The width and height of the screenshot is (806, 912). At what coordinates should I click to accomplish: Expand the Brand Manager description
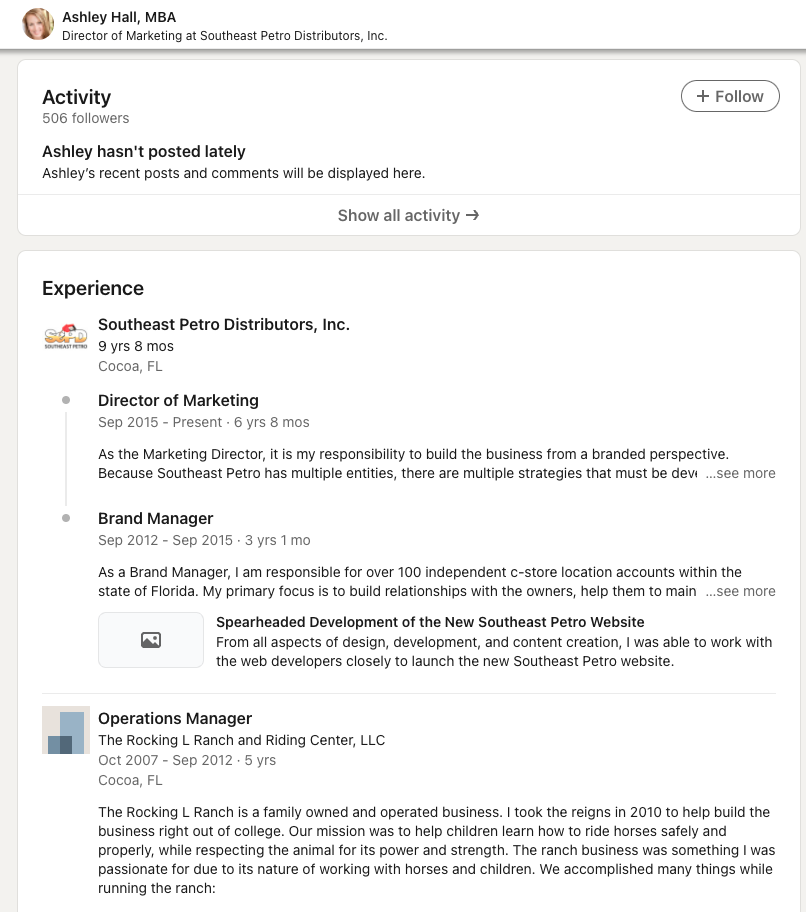[x=740, y=591]
